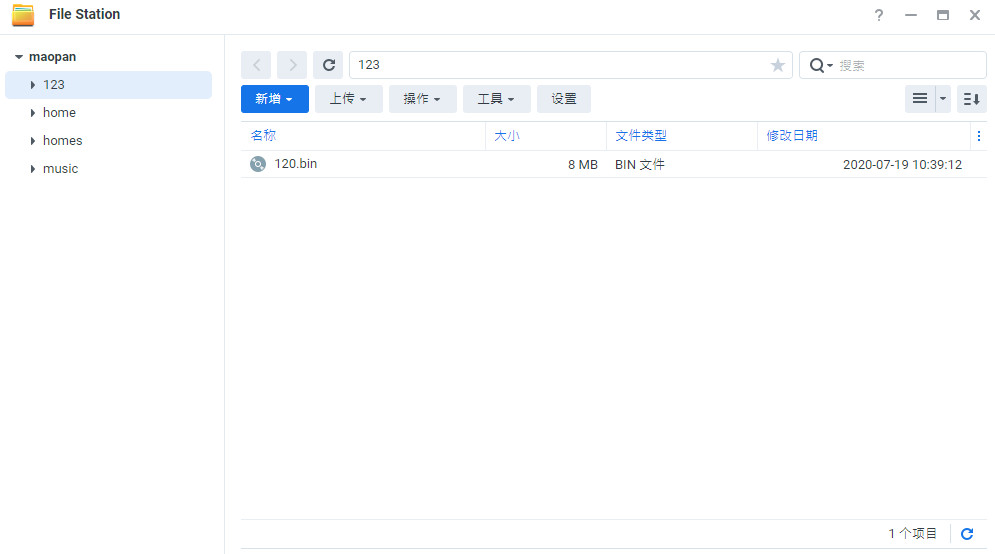Image resolution: width=995 pixels, height=554 pixels.
Task: Open the 上传 upload dropdown
Action: pos(348,99)
